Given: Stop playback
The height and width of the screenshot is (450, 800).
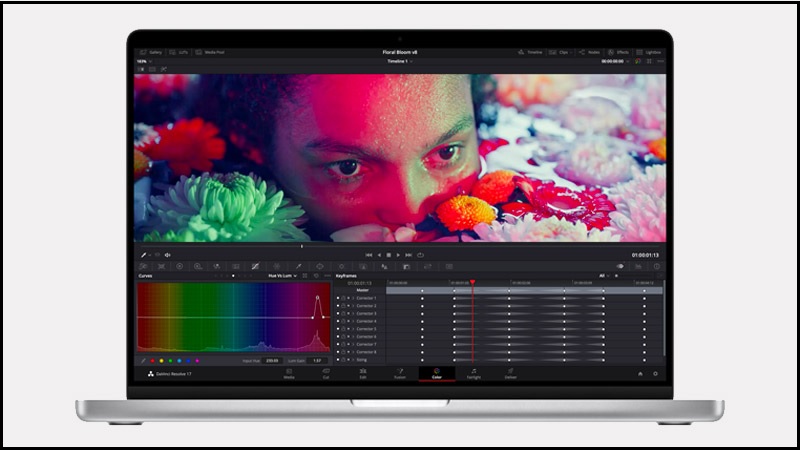Looking at the screenshot, I should click(x=389, y=255).
